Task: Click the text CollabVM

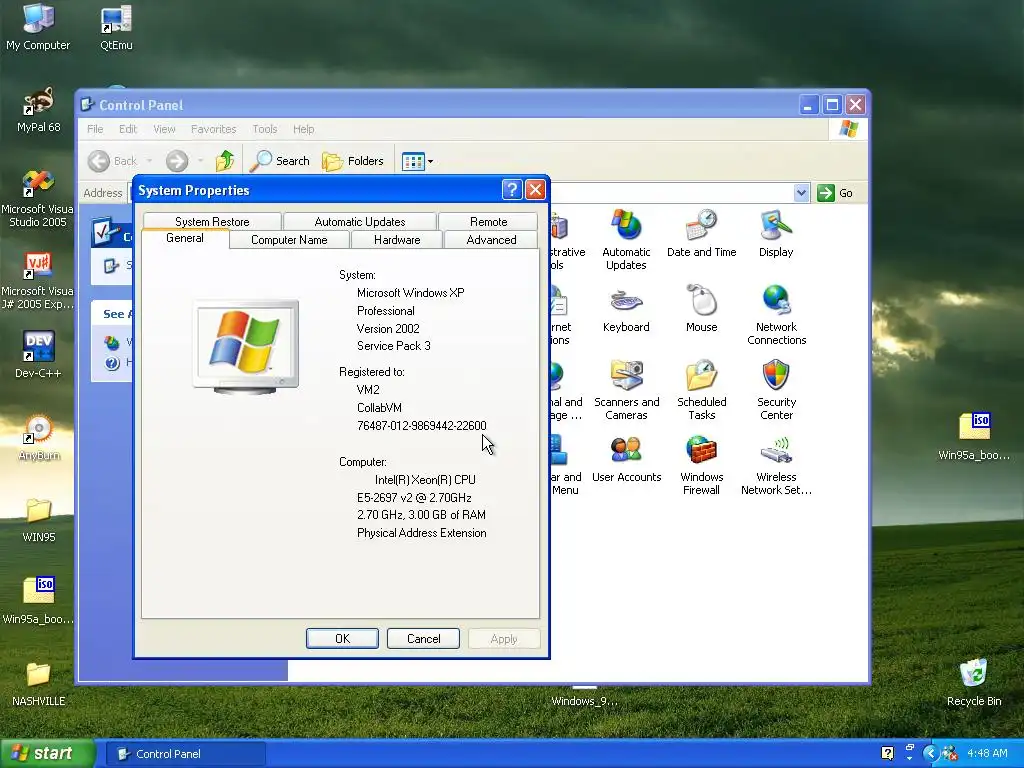Action: pyautogui.click(x=379, y=408)
